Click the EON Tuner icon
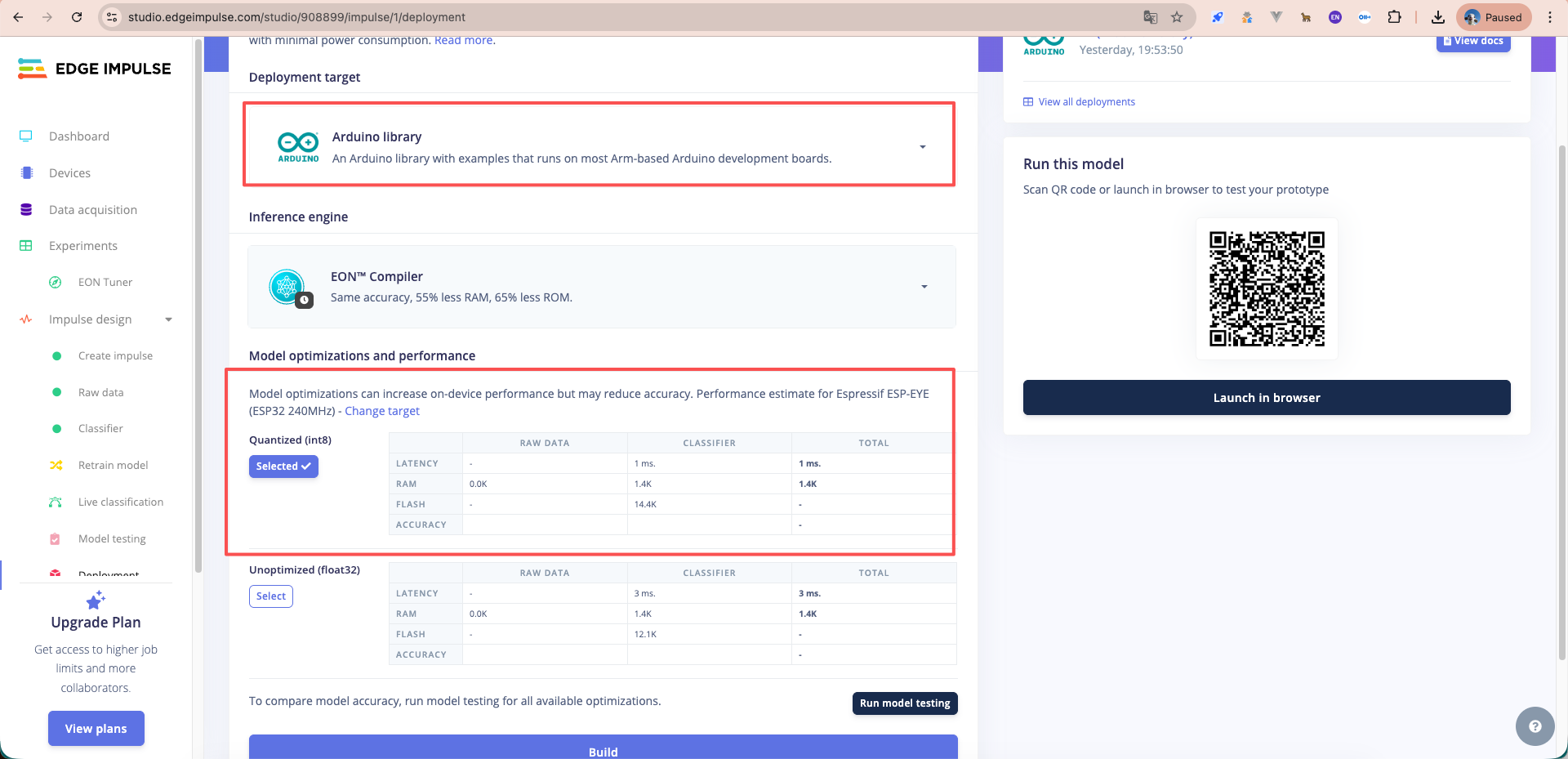The image size is (1568, 759). click(56, 283)
